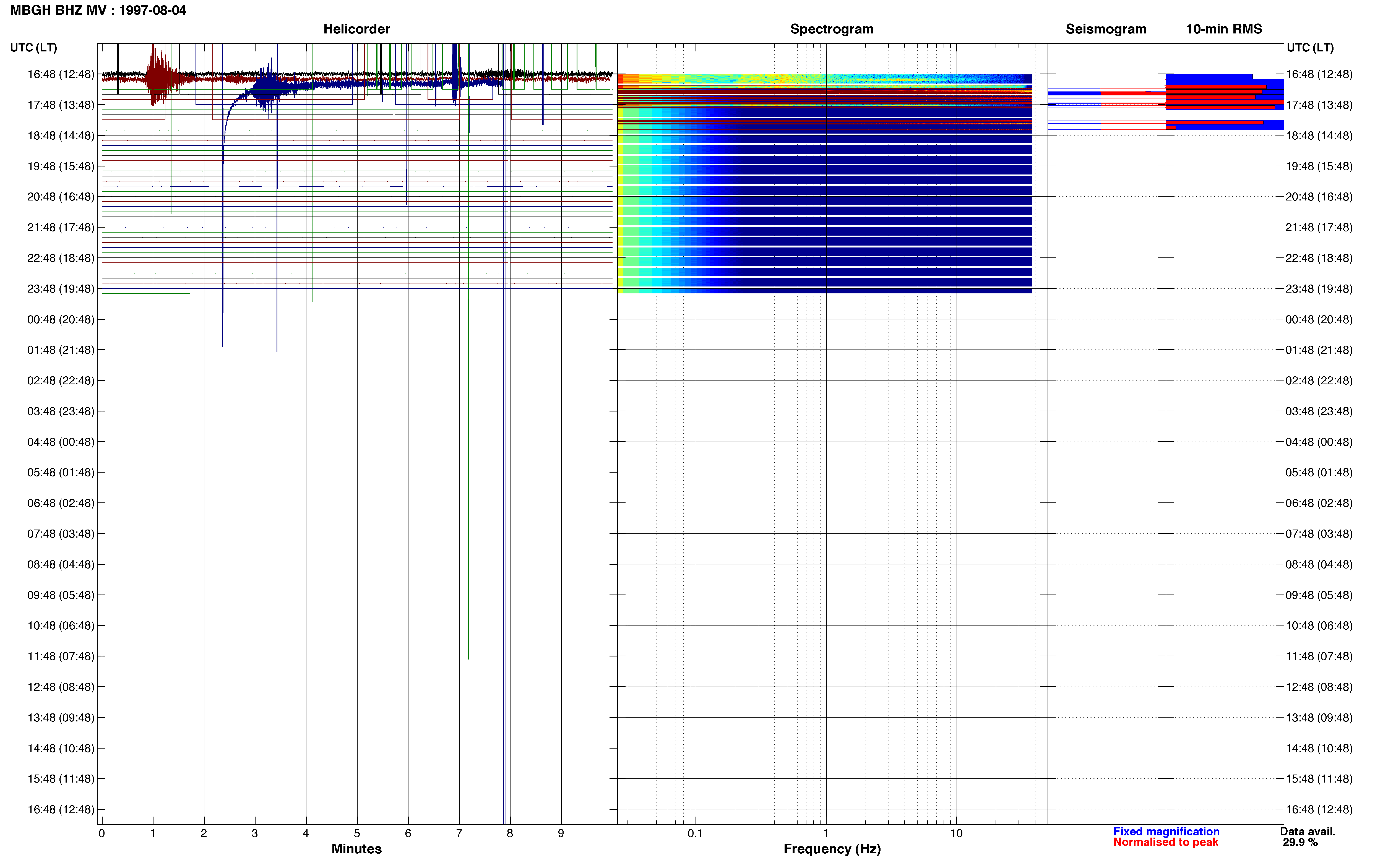The height and width of the screenshot is (868, 1388).
Task: Click frequency tick '10' under spectrogram
Action: [956, 833]
